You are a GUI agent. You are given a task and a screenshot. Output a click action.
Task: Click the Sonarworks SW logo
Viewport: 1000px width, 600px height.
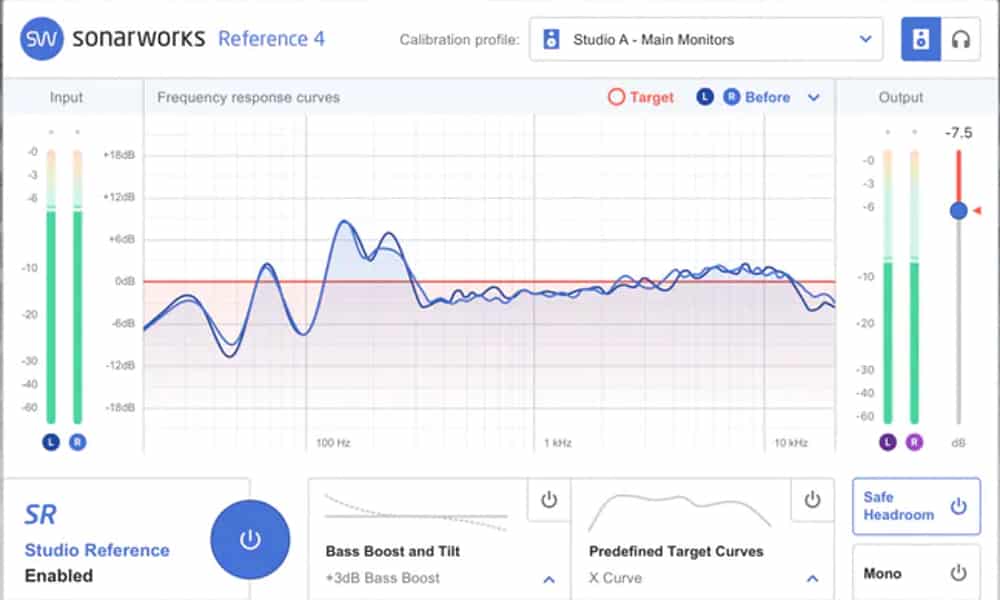41,39
